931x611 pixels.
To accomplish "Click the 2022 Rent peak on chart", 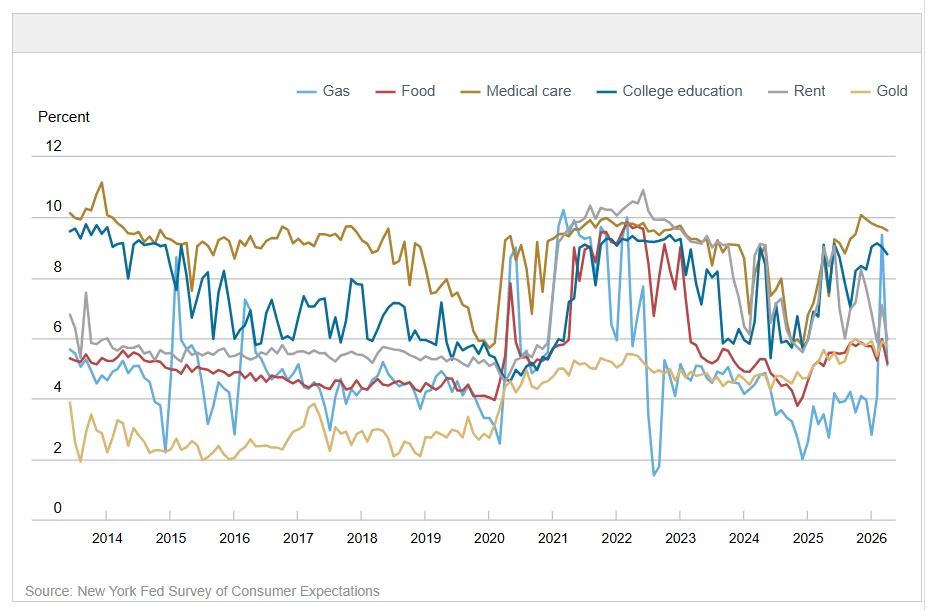I will pos(643,191).
